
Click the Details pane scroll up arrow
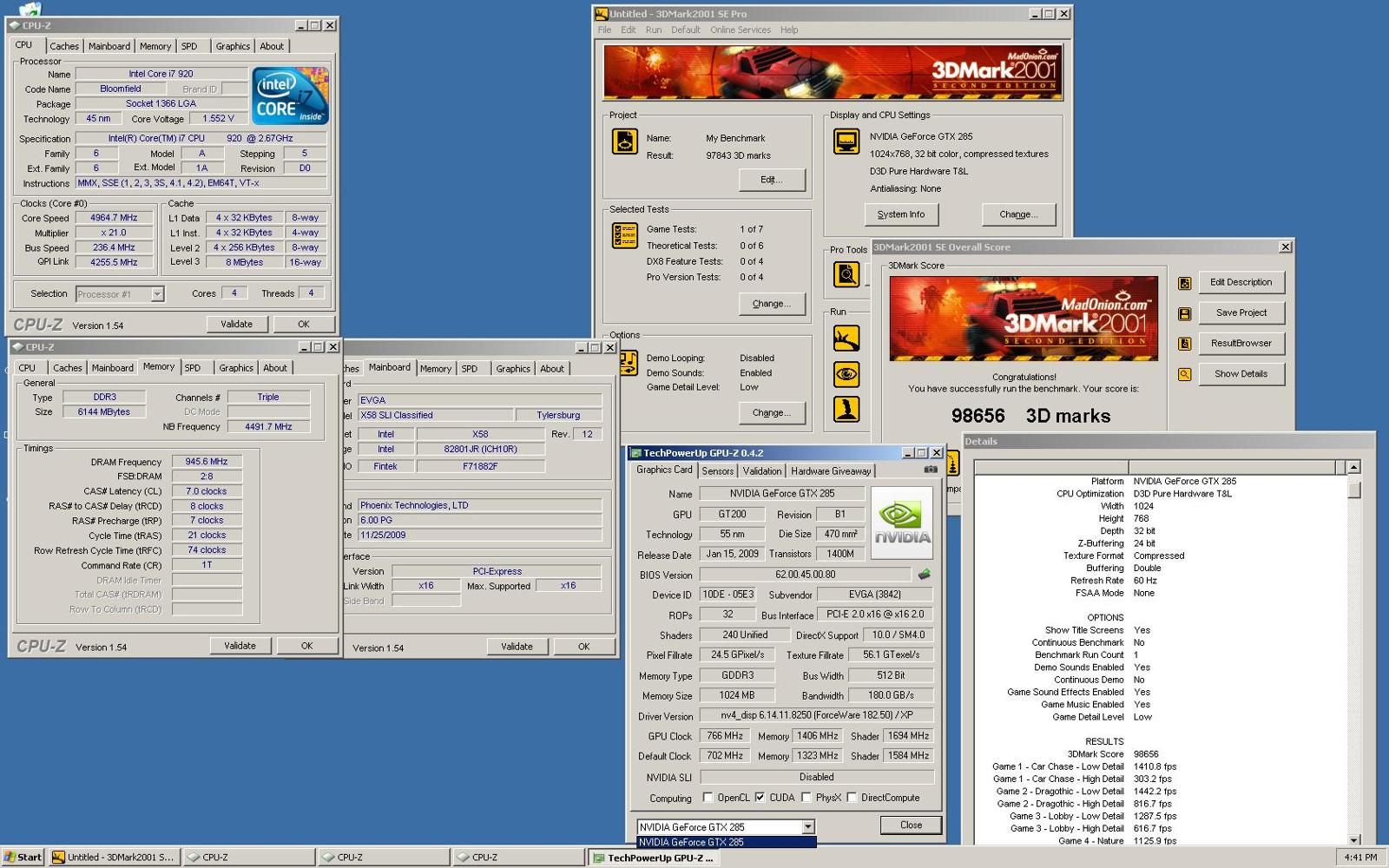point(1353,467)
